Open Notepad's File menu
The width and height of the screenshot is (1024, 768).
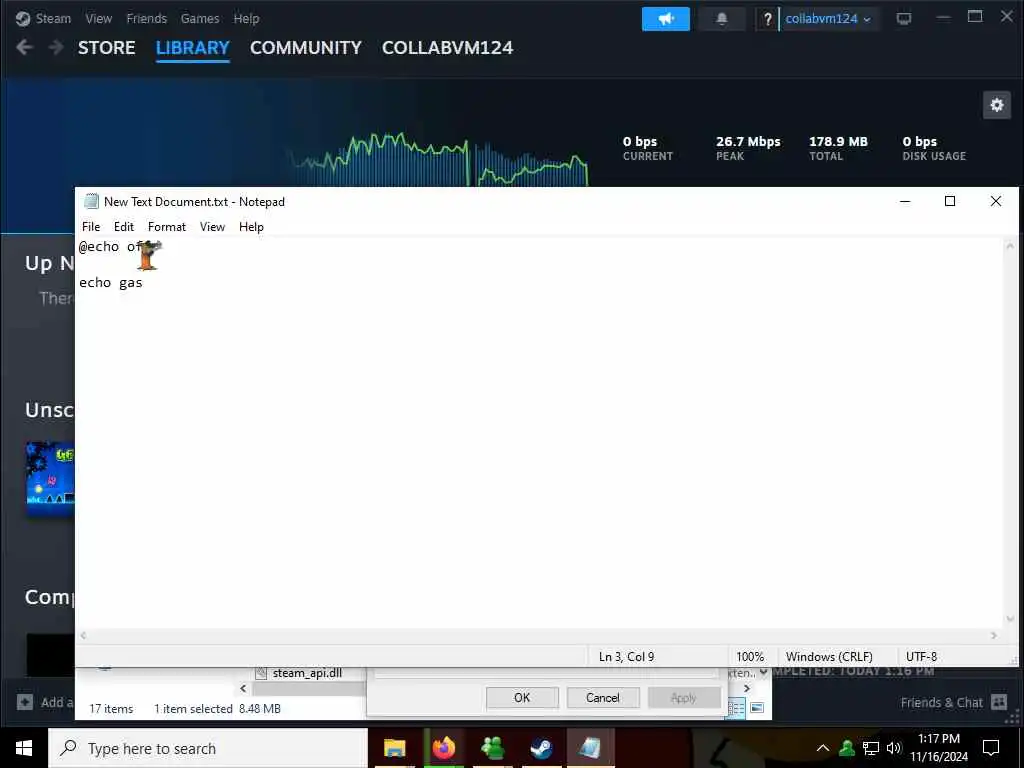tap(91, 227)
